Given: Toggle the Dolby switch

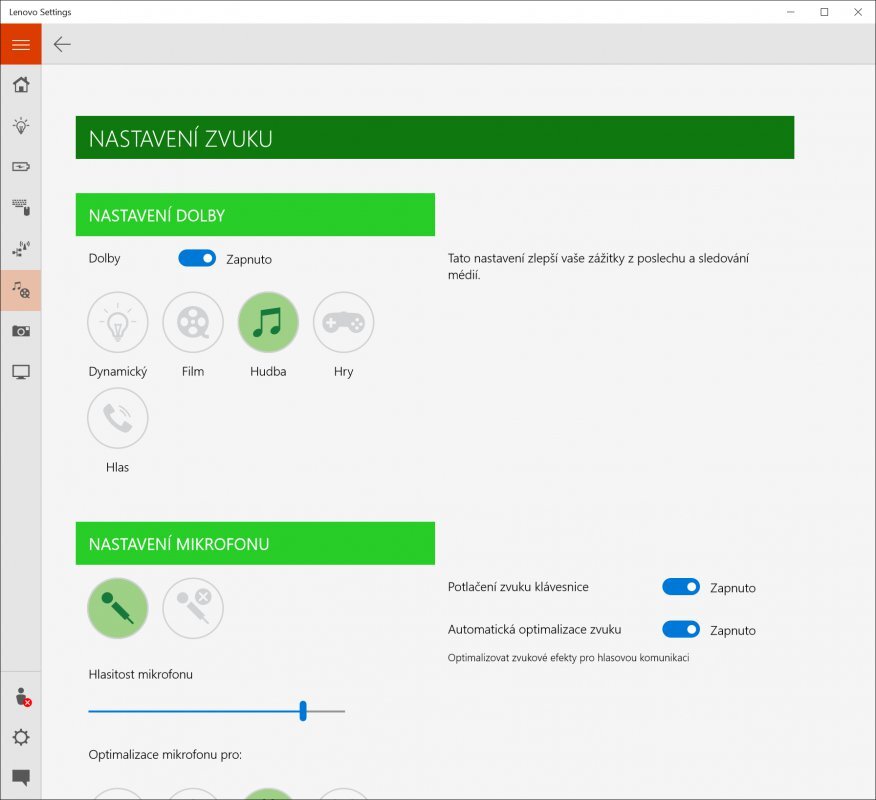Looking at the screenshot, I should point(197,258).
